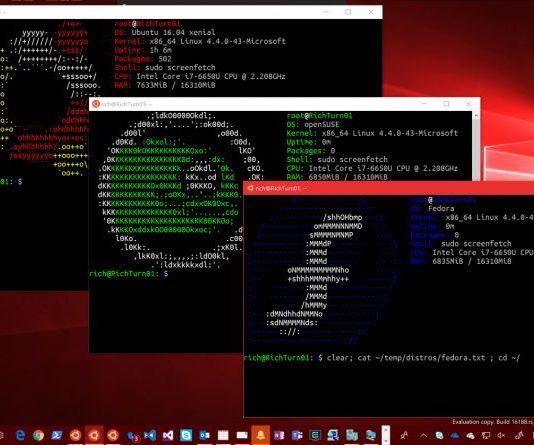Open Visual Studio Code from the taskbar
The width and height of the screenshot is (534, 445).
pyautogui.click(x=150, y=435)
